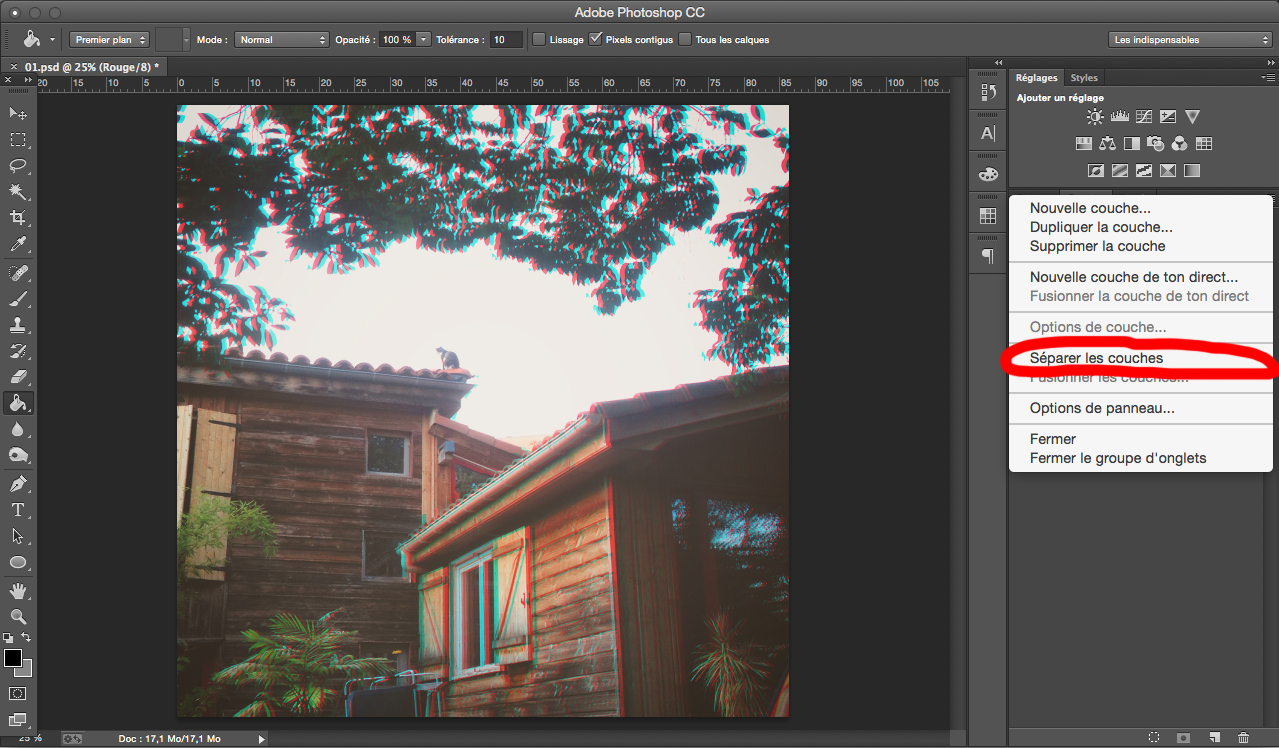Uncheck the Pixels contigus checkbox
This screenshot has height=748, width=1279.
(596, 40)
